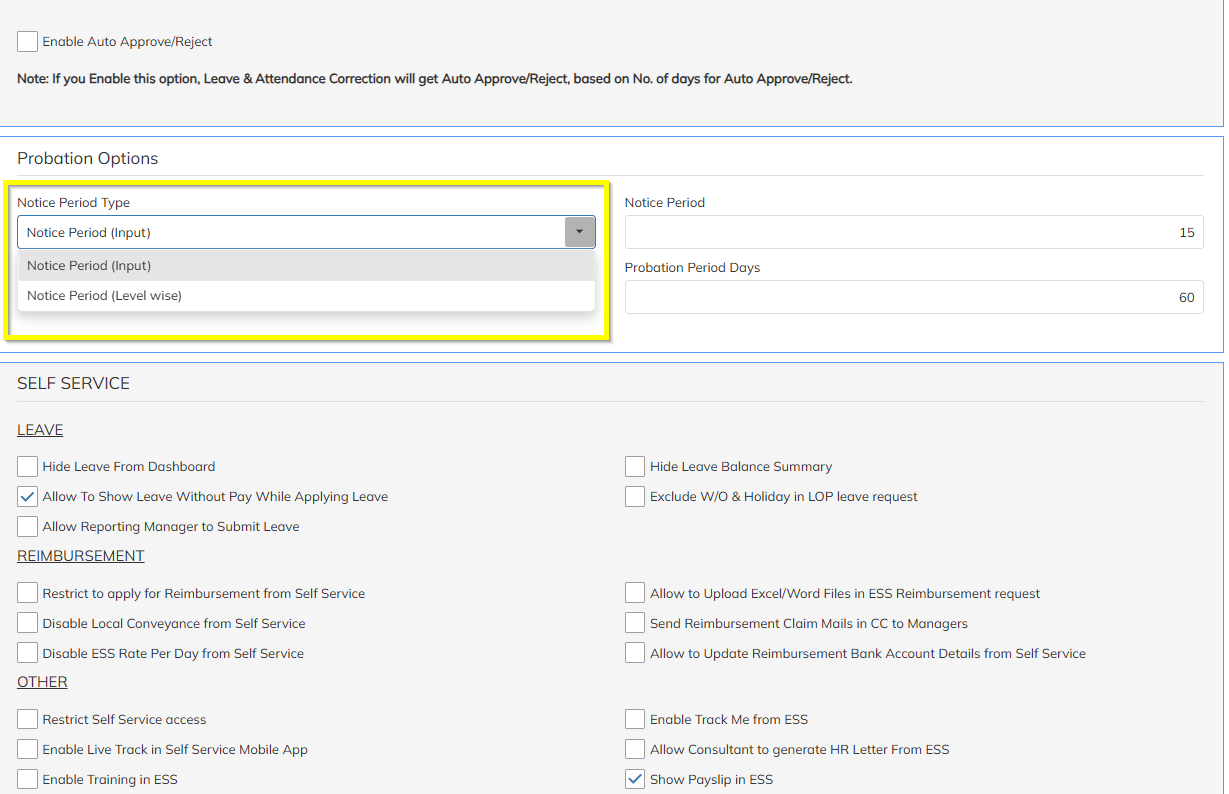
Task: Toggle Disable ESS Rate Per Day checkbox
Action: (28, 654)
